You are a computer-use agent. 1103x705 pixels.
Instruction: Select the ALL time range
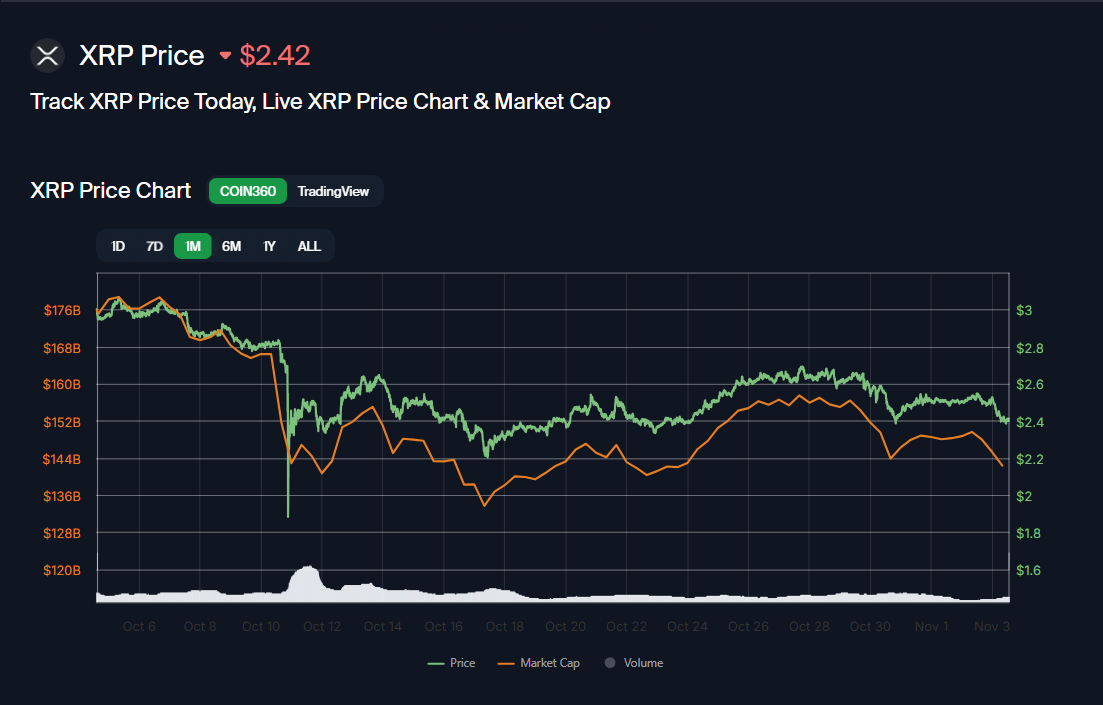(x=309, y=246)
